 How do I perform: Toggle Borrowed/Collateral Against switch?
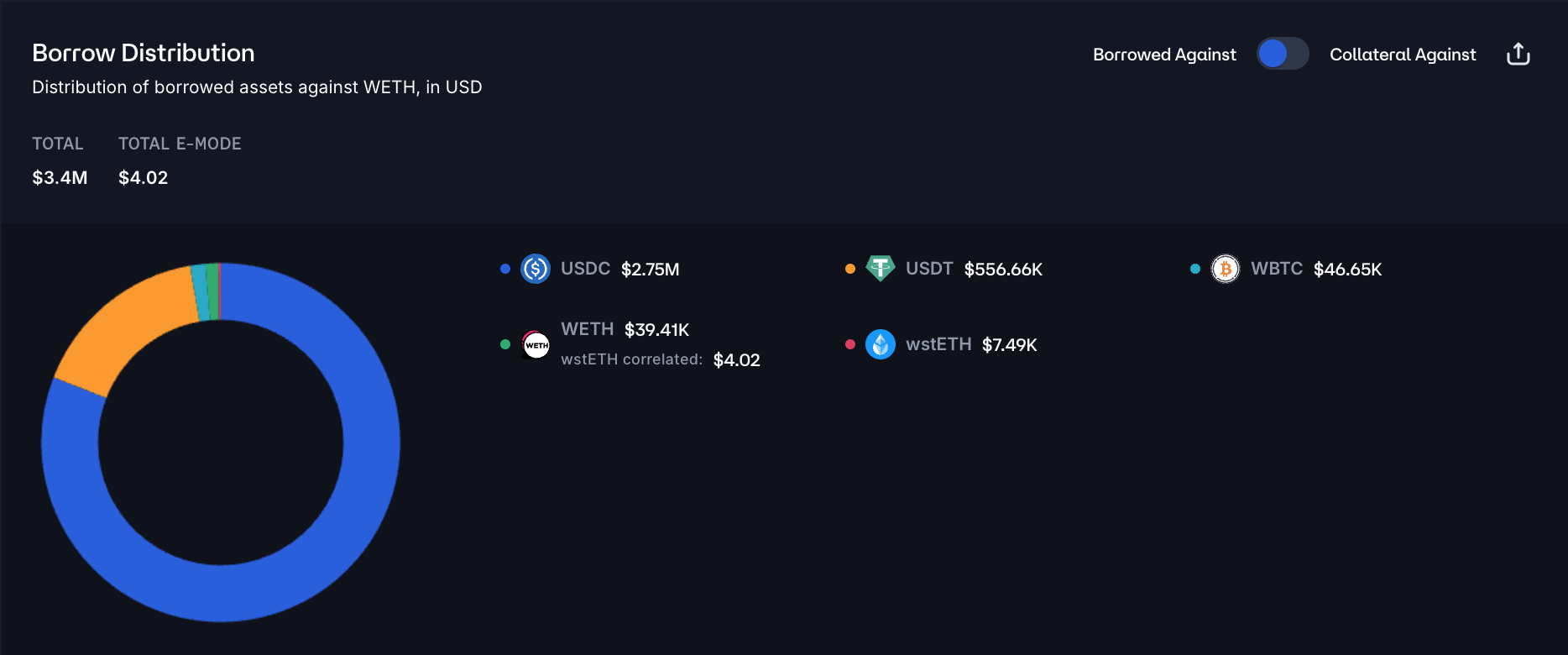[1282, 54]
